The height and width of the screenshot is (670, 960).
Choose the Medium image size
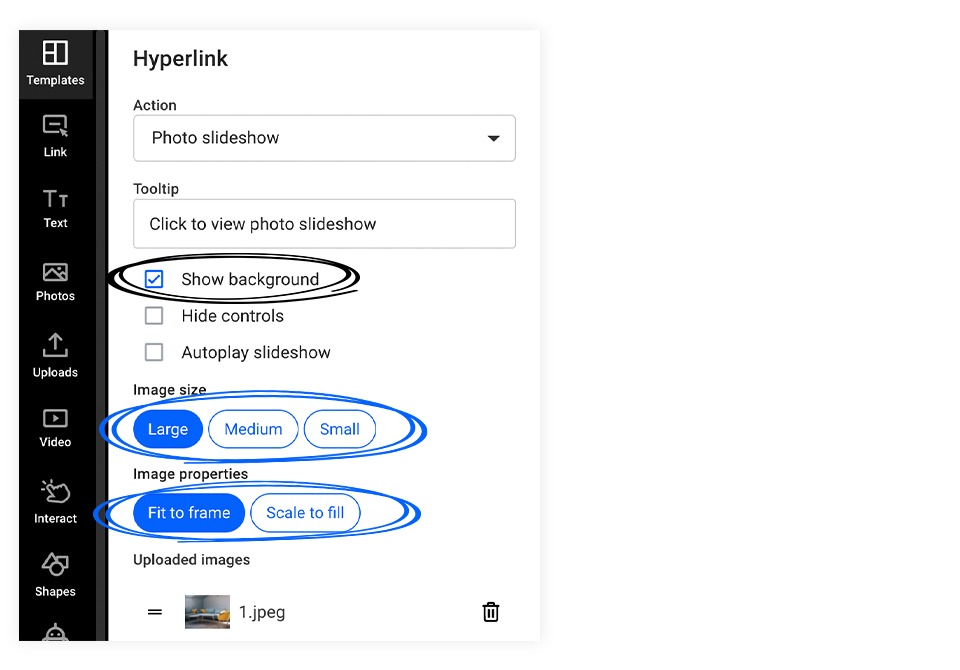point(253,429)
